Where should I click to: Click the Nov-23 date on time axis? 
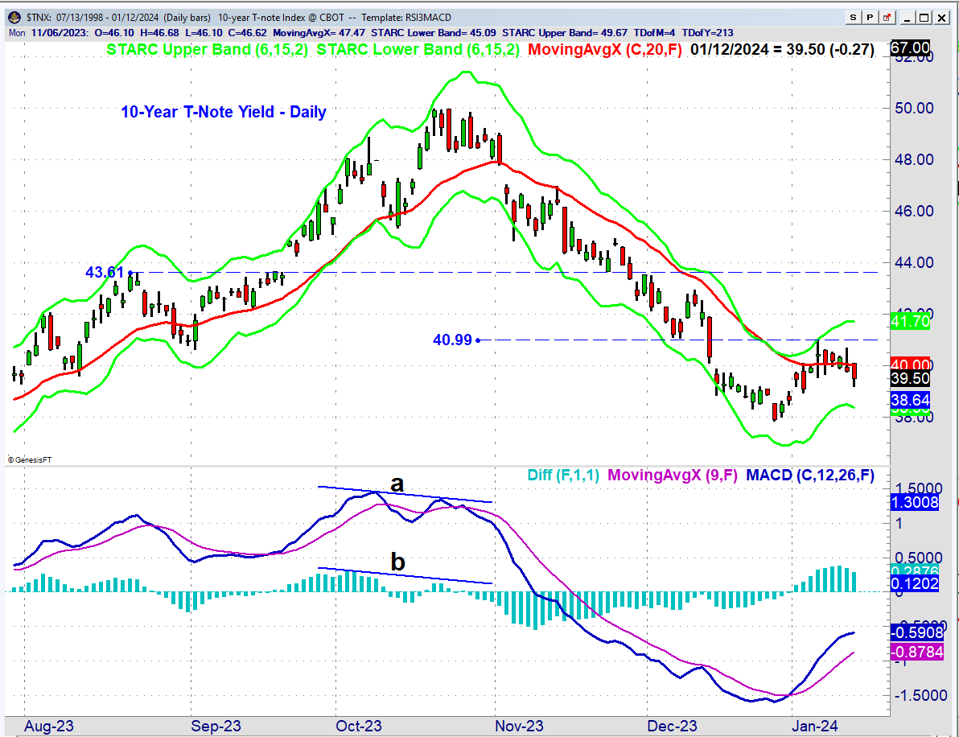click(x=518, y=724)
